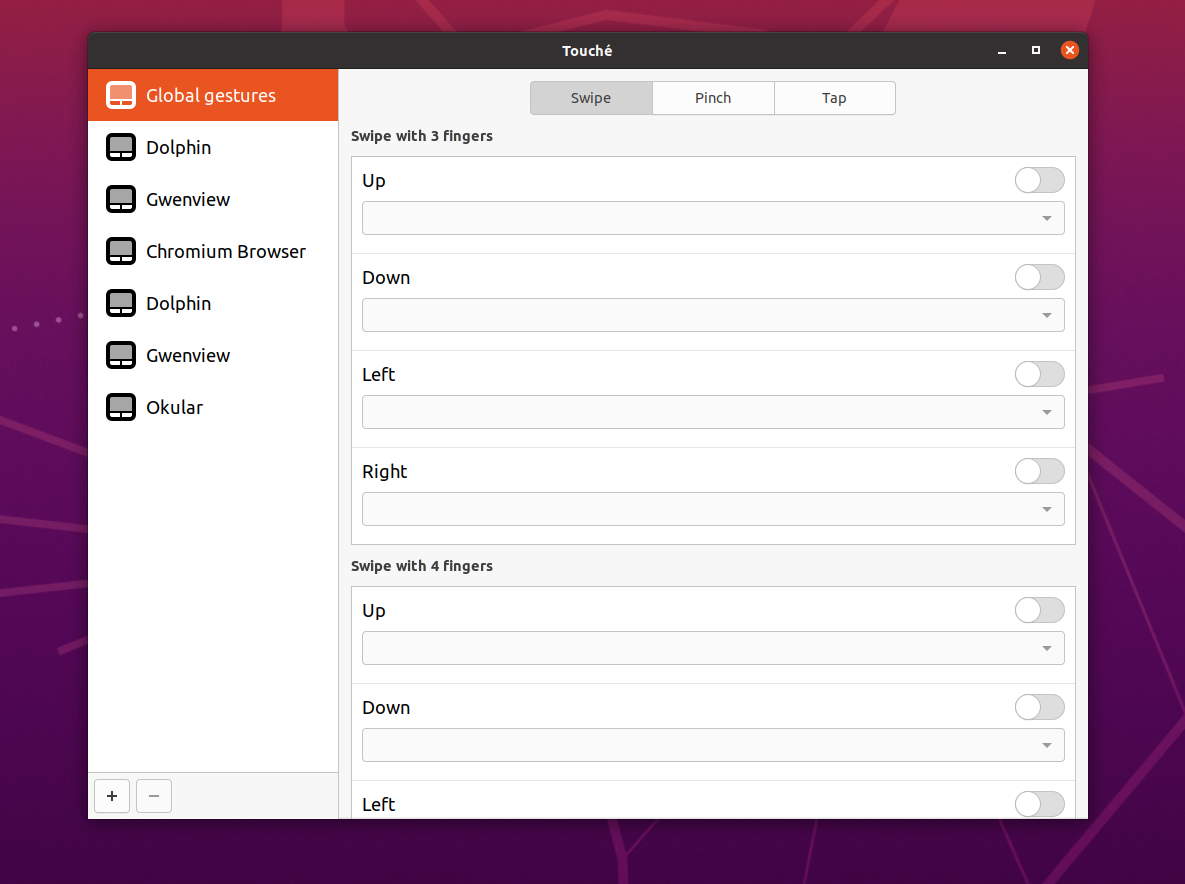Open Chromium Browser gesture settings via its icon

tap(120, 251)
